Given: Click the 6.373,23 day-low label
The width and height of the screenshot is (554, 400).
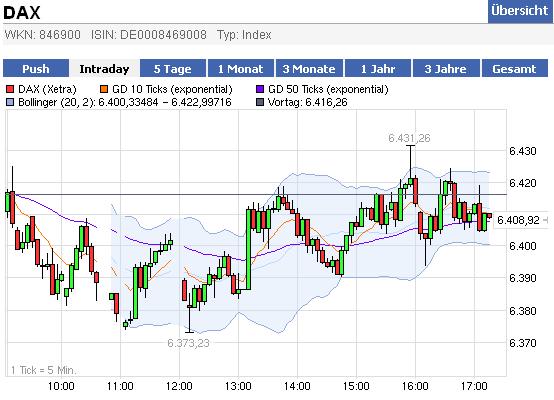Looking at the screenshot, I should click(188, 343).
